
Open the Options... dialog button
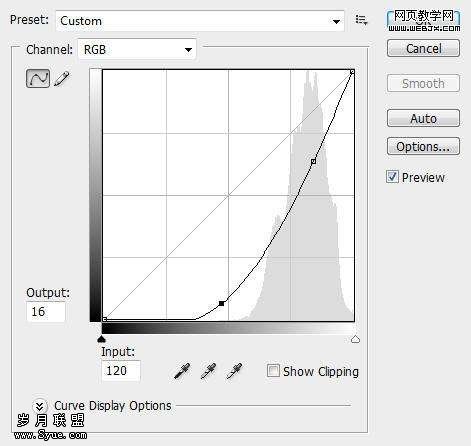coord(423,146)
